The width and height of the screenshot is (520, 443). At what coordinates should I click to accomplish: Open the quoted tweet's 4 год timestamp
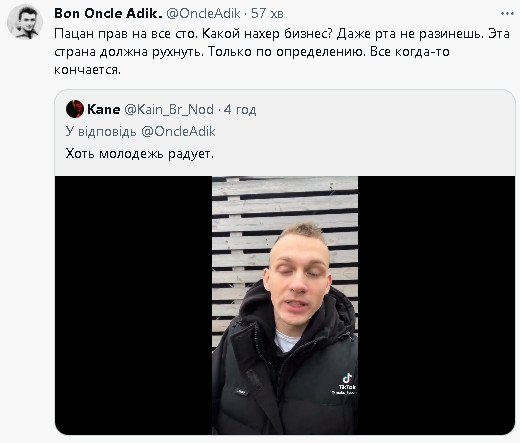point(240,109)
